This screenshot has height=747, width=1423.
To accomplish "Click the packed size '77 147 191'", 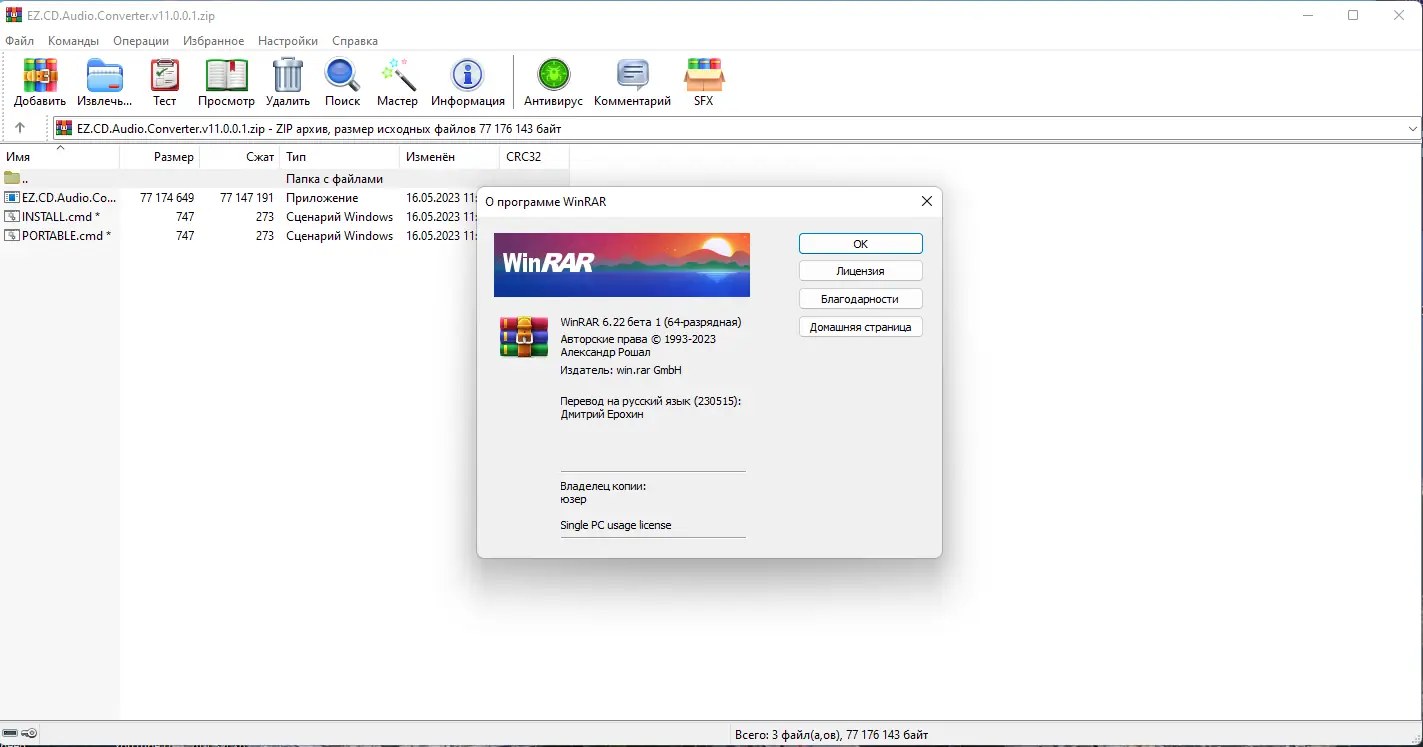I will tap(247, 198).
